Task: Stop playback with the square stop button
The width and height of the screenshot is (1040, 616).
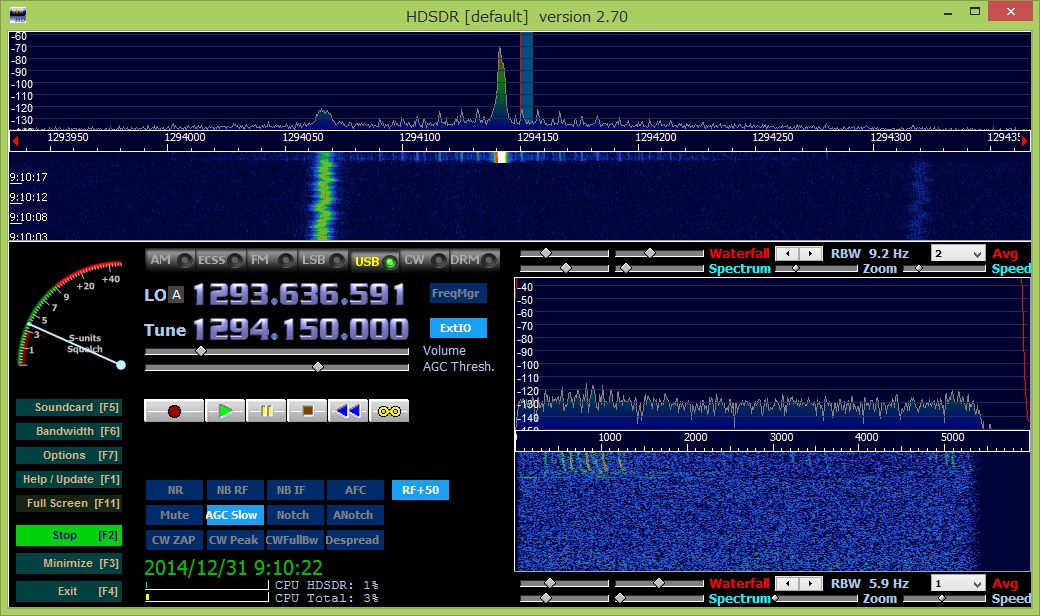Action: [x=307, y=411]
